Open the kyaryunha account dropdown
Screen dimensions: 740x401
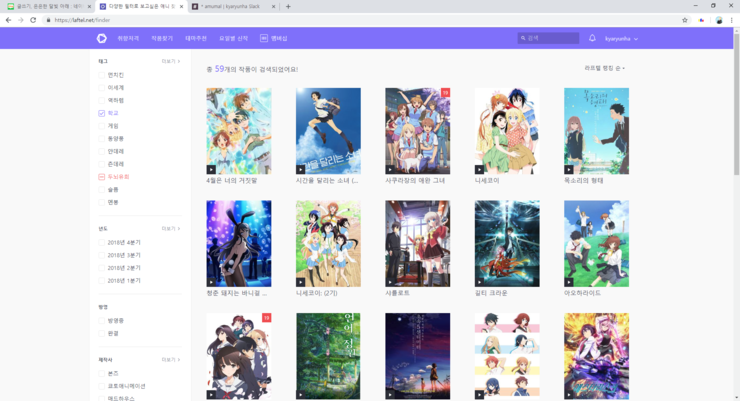point(622,39)
